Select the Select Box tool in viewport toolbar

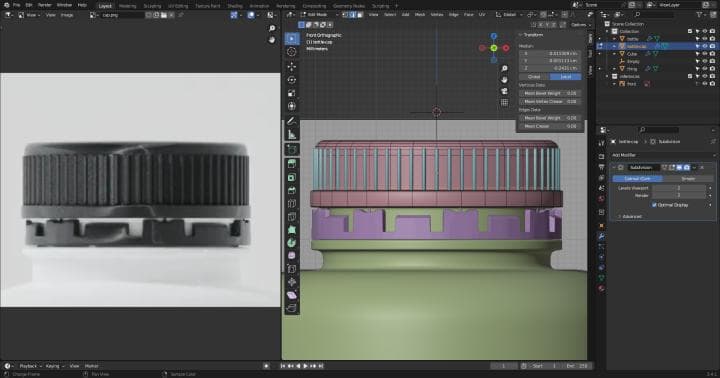tap(292, 39)
